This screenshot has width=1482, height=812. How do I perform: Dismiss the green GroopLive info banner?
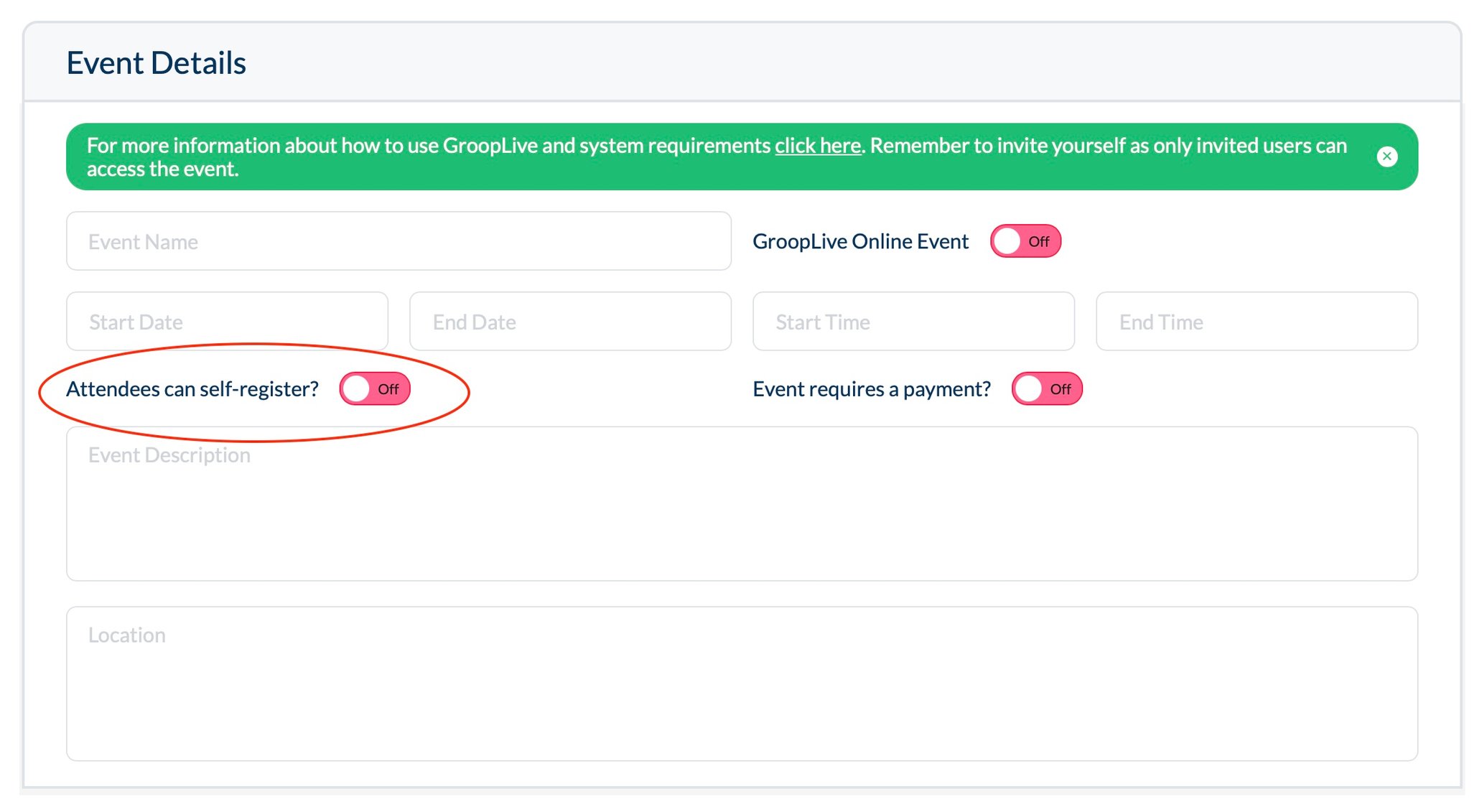tap(1387, 157)
